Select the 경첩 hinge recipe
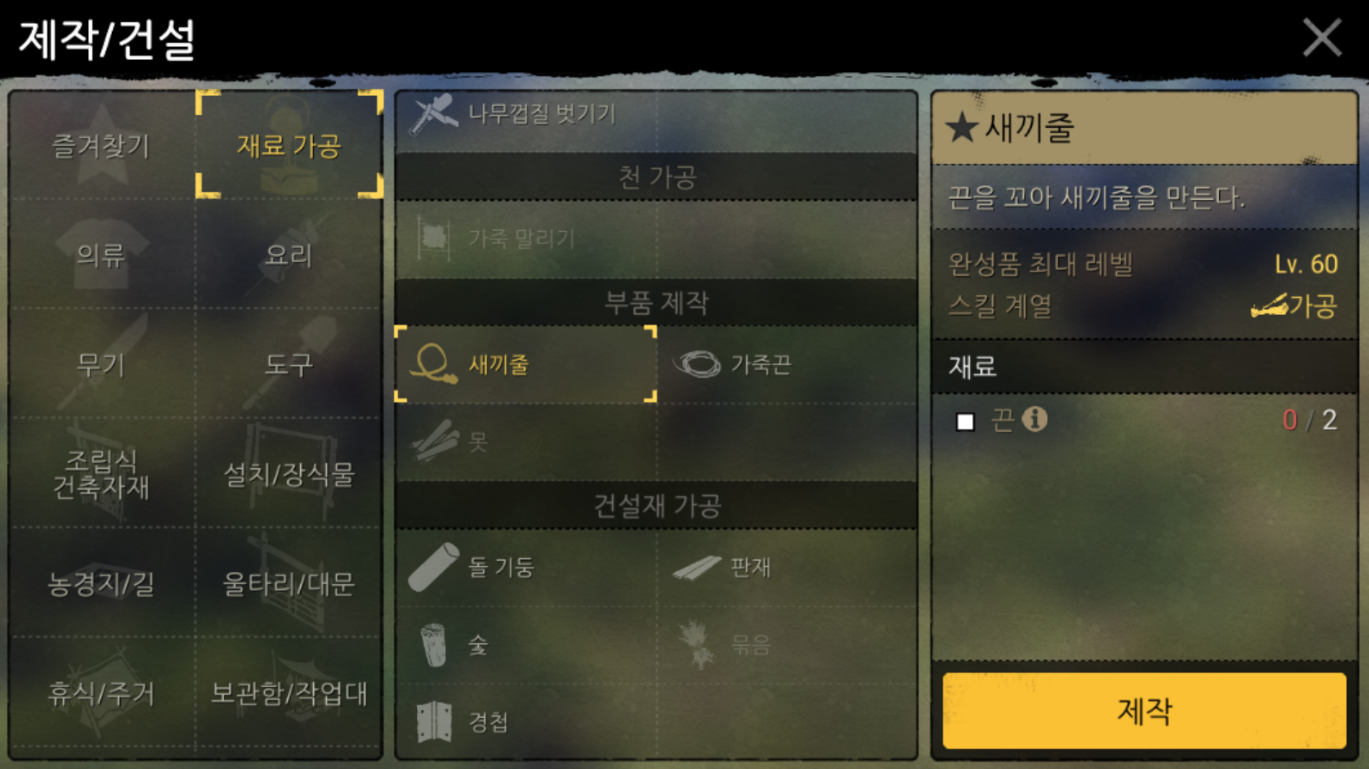Screen dimensions: 1369x769 click(526, 722)
